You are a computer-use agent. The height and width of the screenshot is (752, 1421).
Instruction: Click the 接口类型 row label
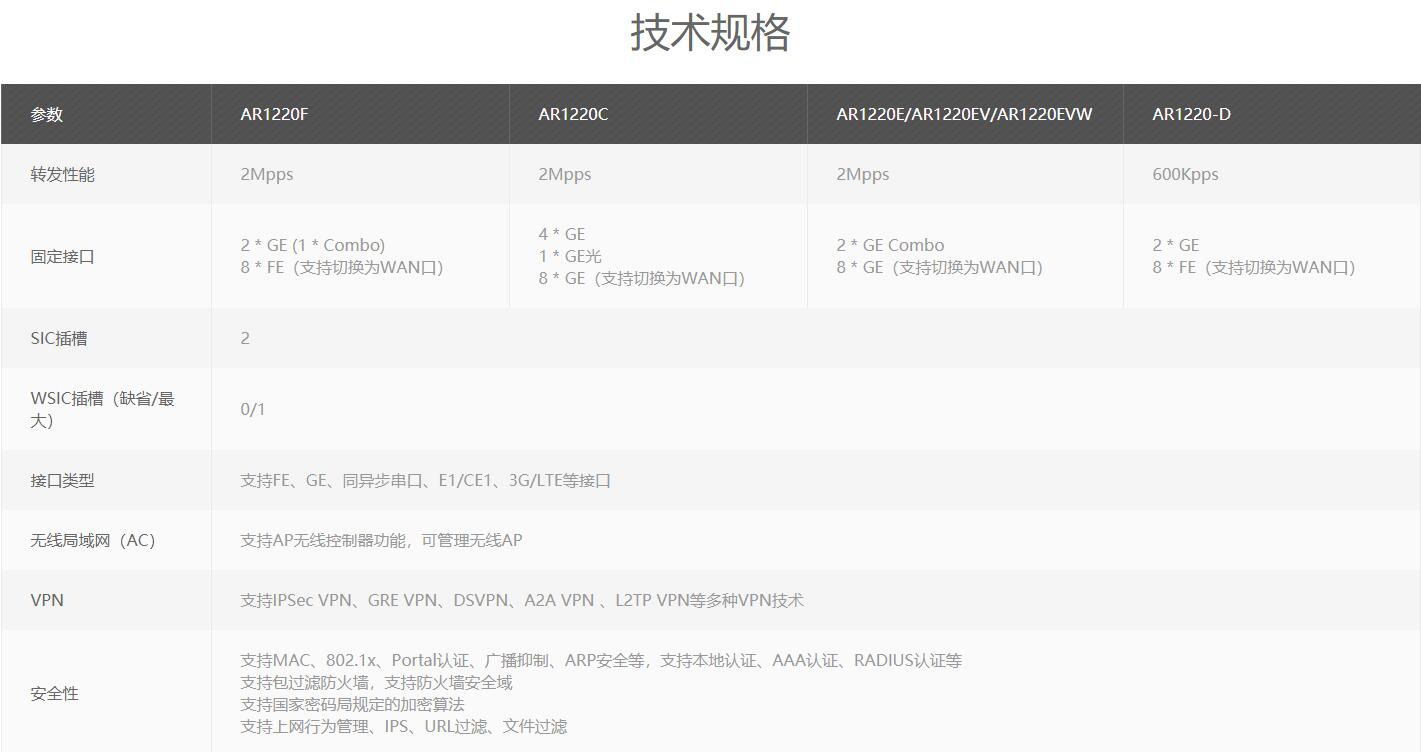click(62, 480)
